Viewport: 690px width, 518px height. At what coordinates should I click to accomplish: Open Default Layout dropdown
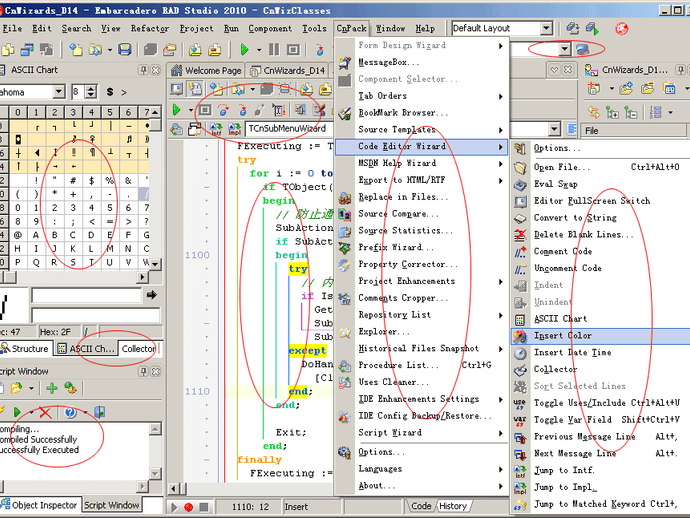[x=546, y=29]
